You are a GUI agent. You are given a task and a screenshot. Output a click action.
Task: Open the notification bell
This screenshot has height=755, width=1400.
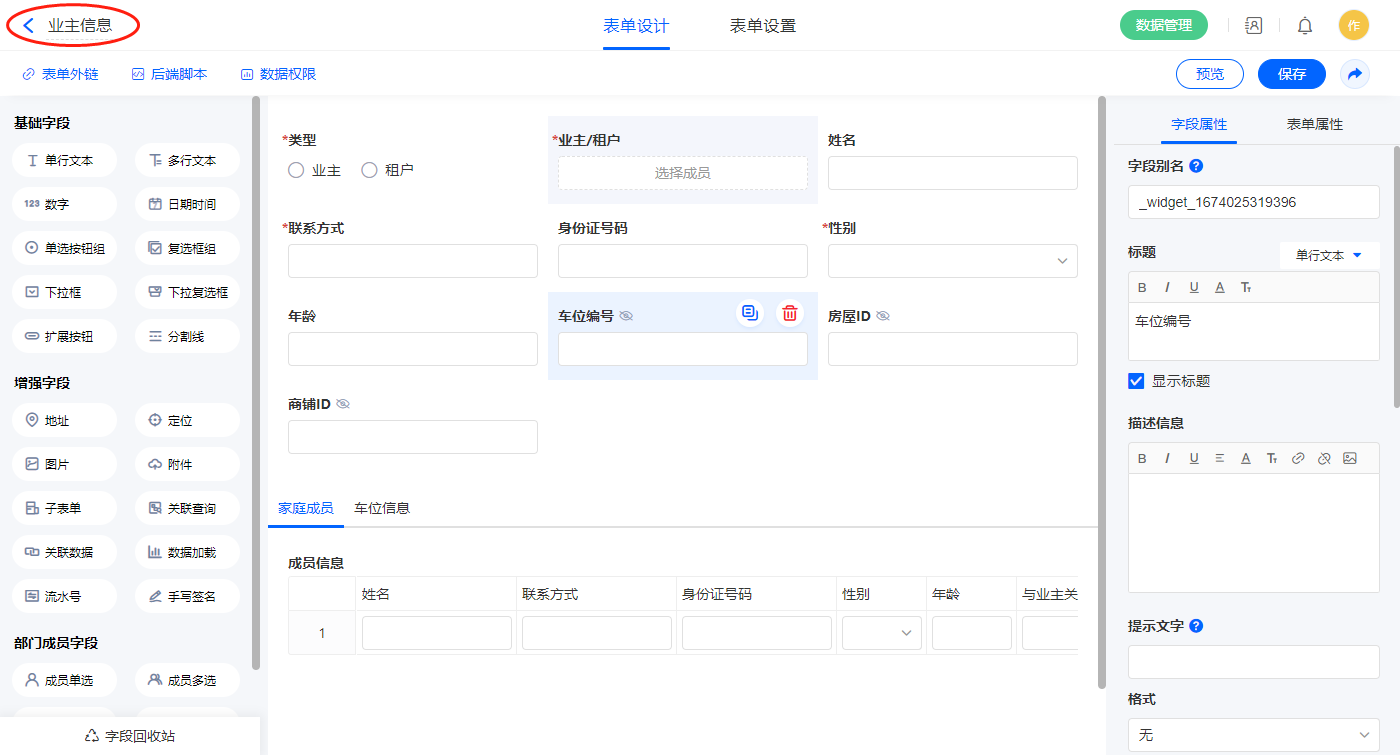click(x=1305, y=26)
